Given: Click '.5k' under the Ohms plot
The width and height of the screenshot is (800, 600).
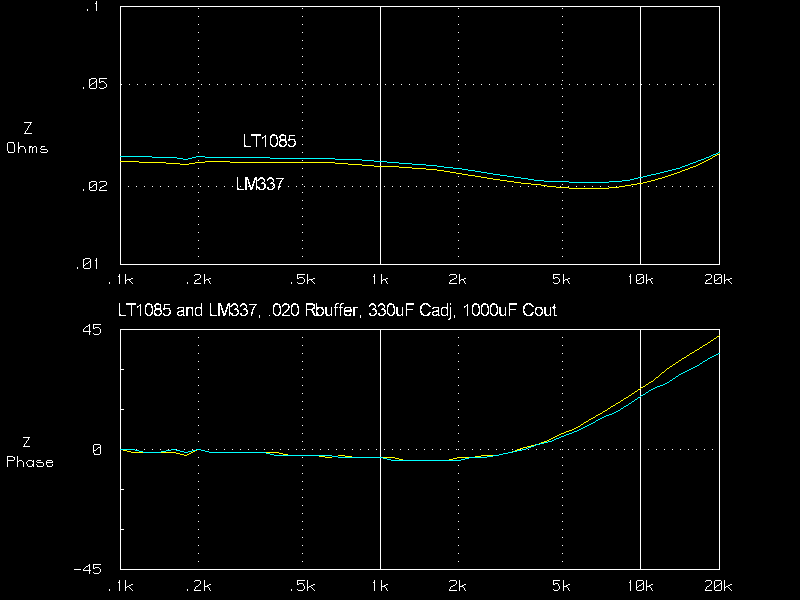Looking at the screenshot, I should (x=303, y=280).
